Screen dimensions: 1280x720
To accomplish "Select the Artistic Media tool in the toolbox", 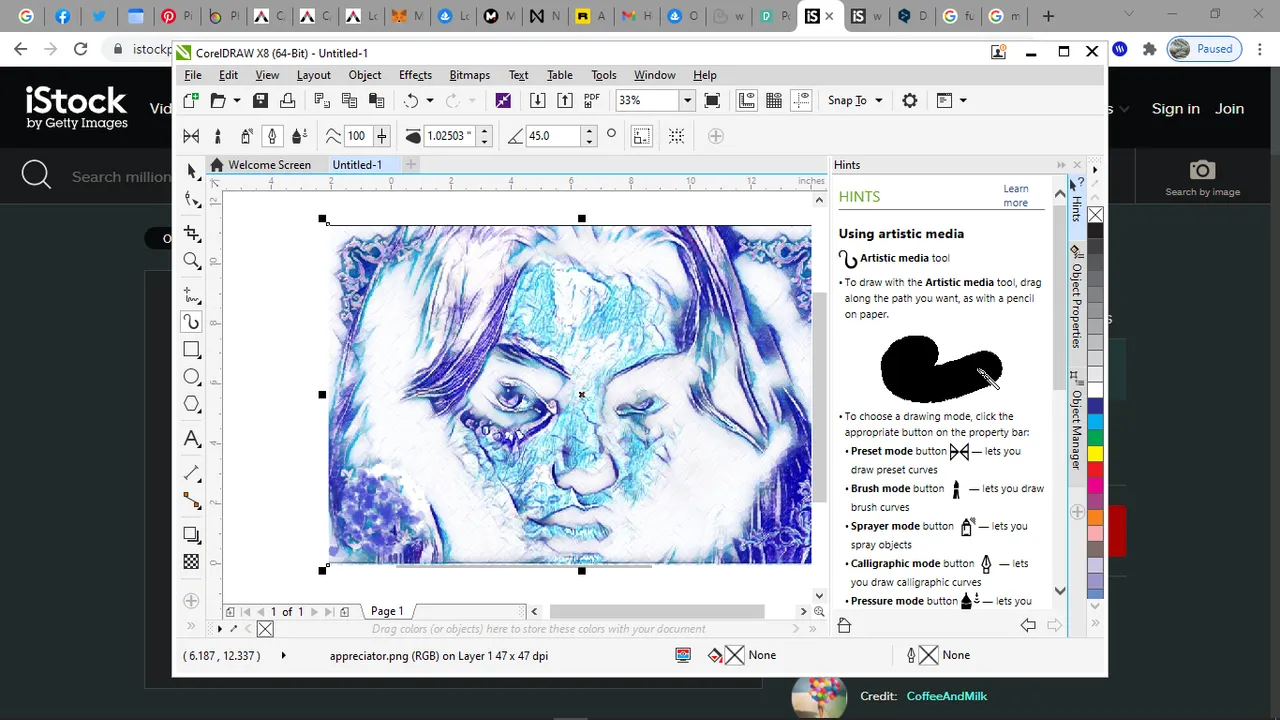I will (x=192, y=322).
